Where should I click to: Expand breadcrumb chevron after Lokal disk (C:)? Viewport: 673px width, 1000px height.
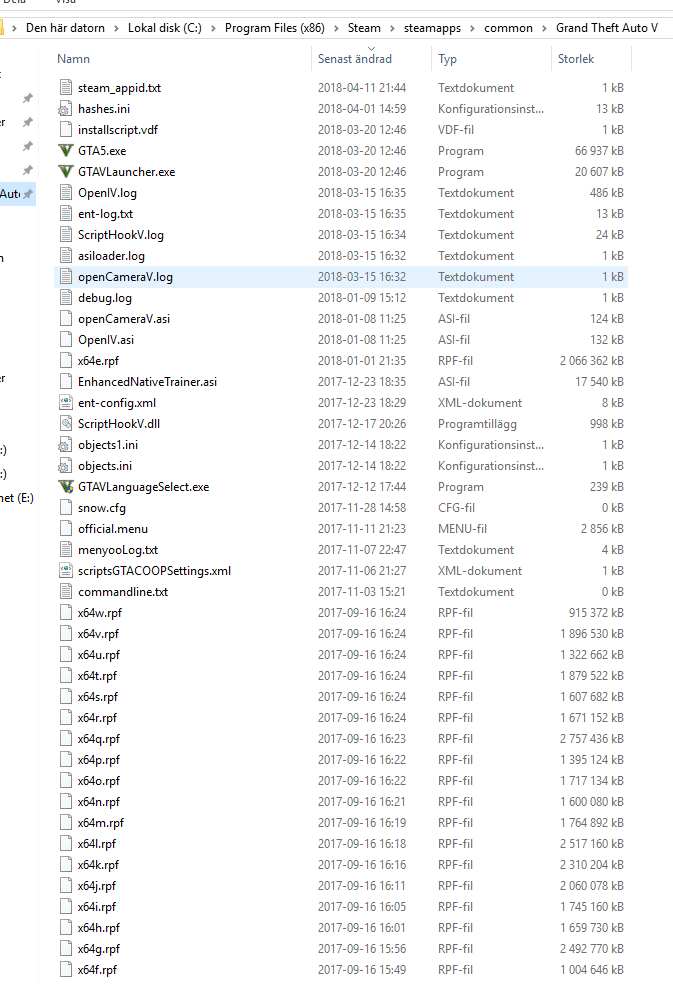coord(213,28)
